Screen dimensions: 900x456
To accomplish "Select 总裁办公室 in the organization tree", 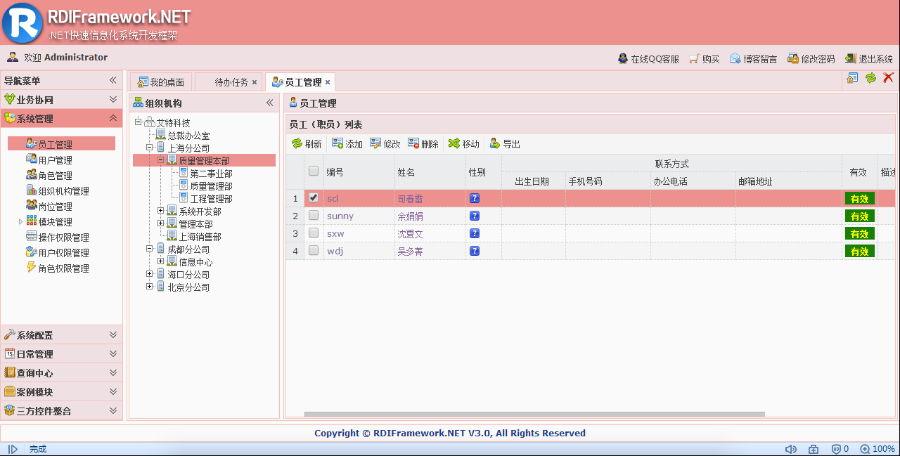I will 188,136.
